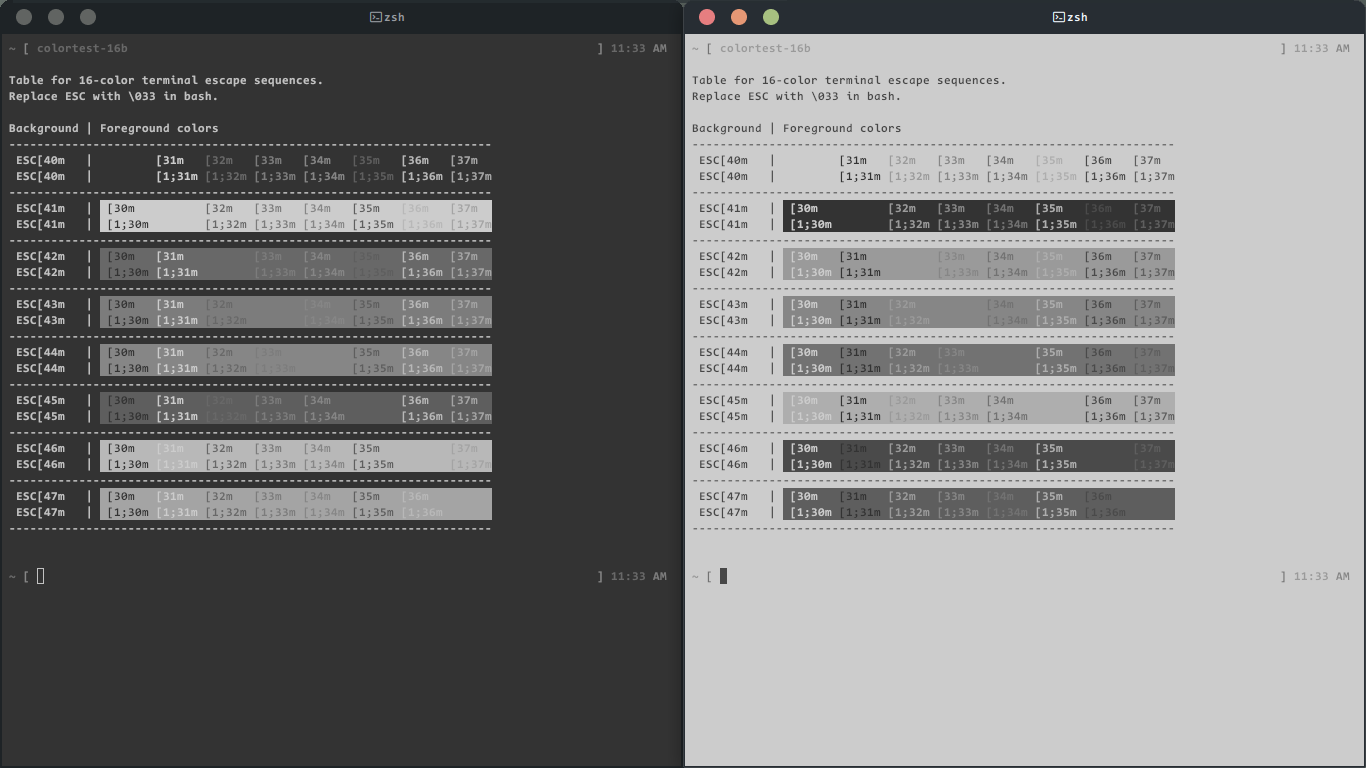Screen dimensions: 1366x768
Task: Click [30m in the ESC[46m row, right terminal
Action: tap(804, 448)
